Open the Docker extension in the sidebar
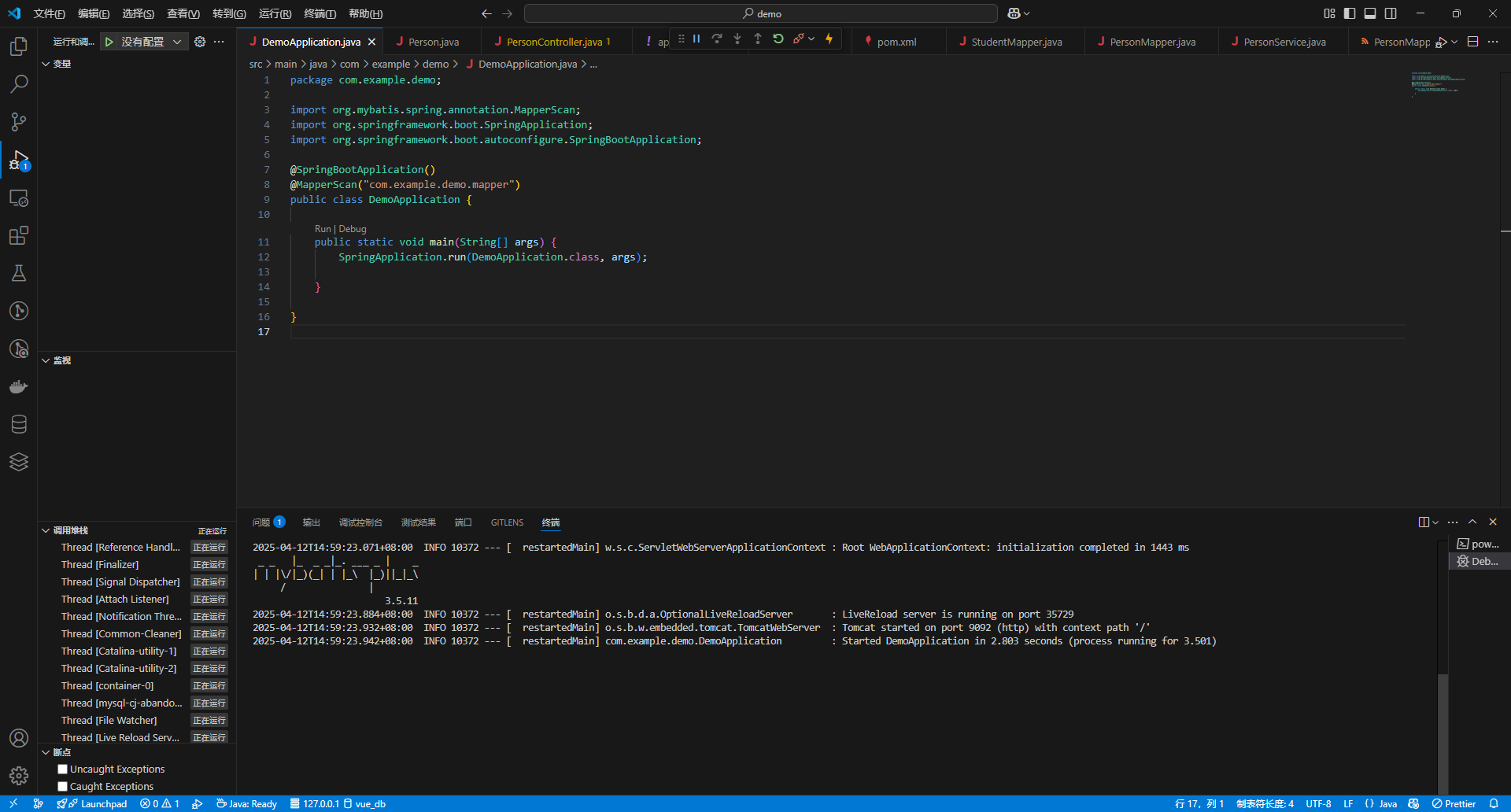The image size is (1511, 812). click(x=19, y=386)
